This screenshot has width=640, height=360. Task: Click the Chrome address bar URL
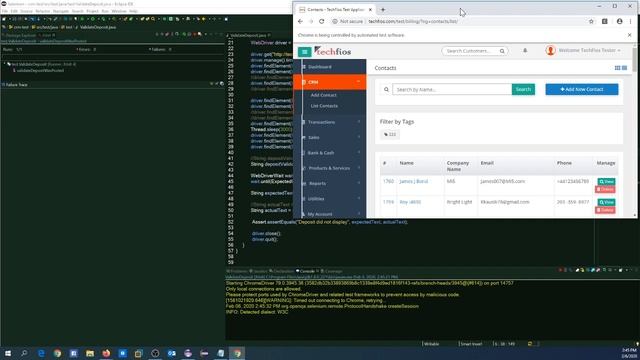tap(413, 21)
